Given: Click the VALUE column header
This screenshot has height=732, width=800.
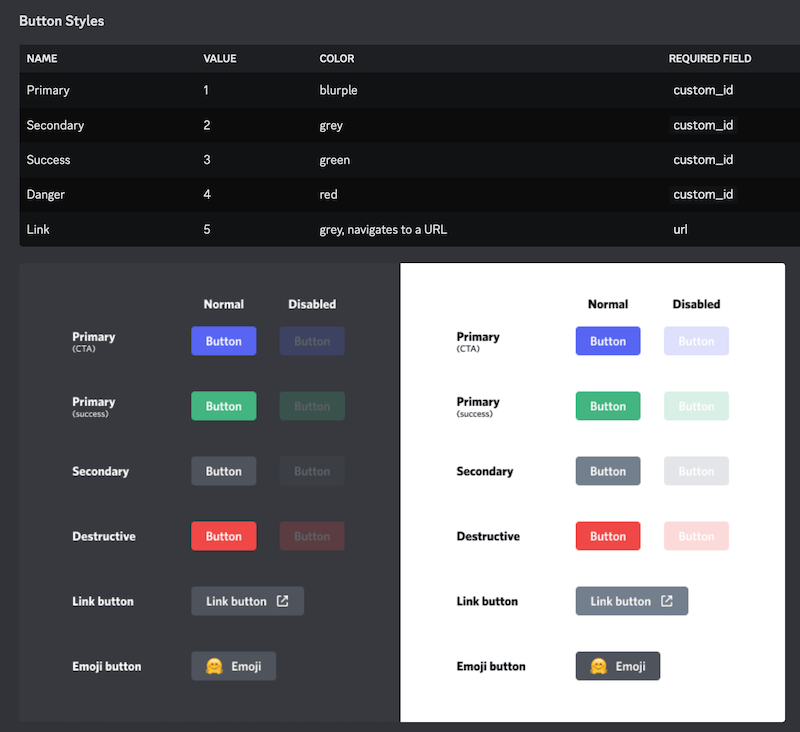Looking at the screenshot, I should tap(220, 59).
